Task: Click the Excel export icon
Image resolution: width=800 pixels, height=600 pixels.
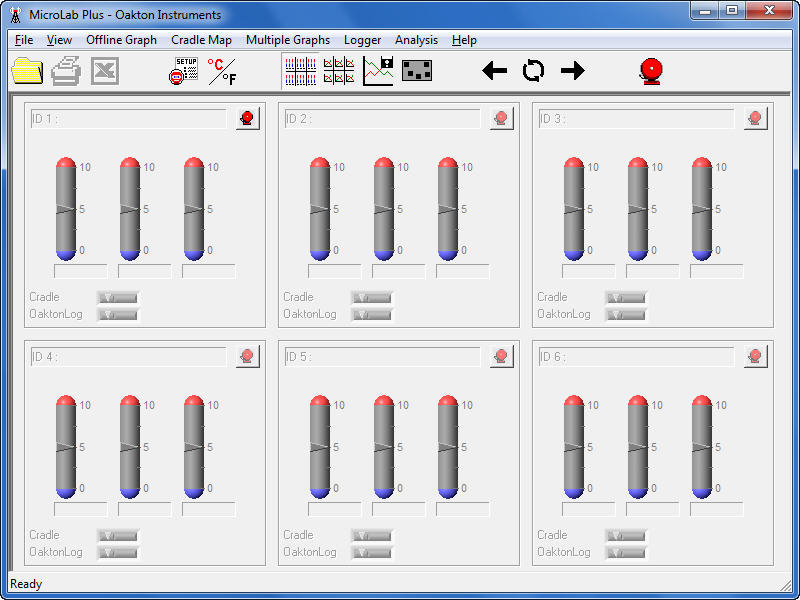Action: (105, 71)
